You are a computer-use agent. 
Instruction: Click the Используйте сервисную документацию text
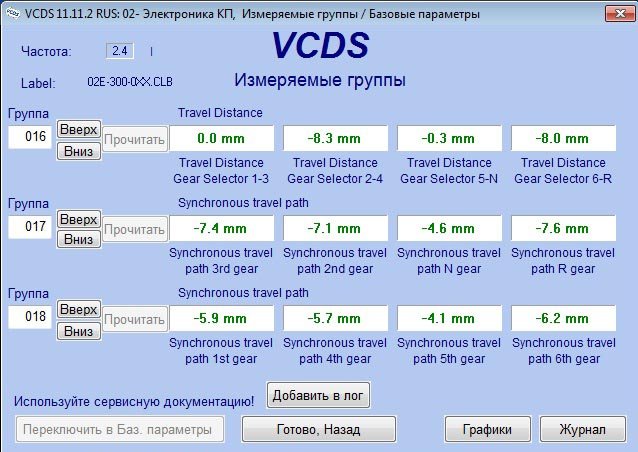134,402
